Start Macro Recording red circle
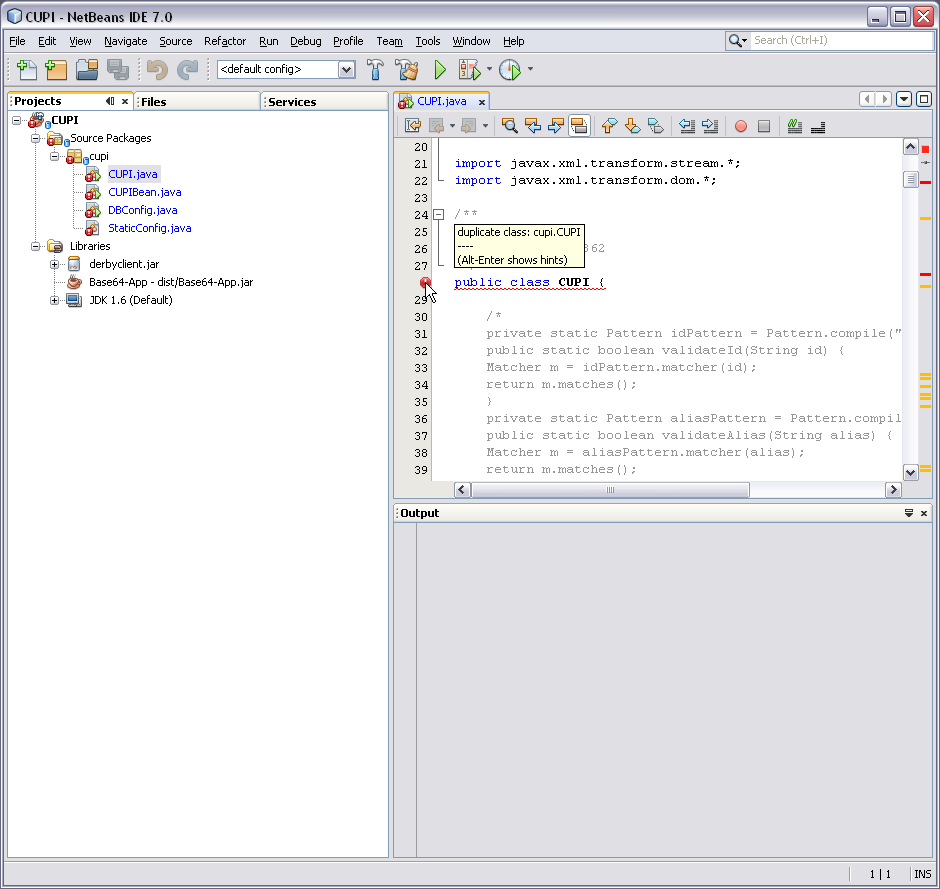940x889 pixels. point(741,126)
